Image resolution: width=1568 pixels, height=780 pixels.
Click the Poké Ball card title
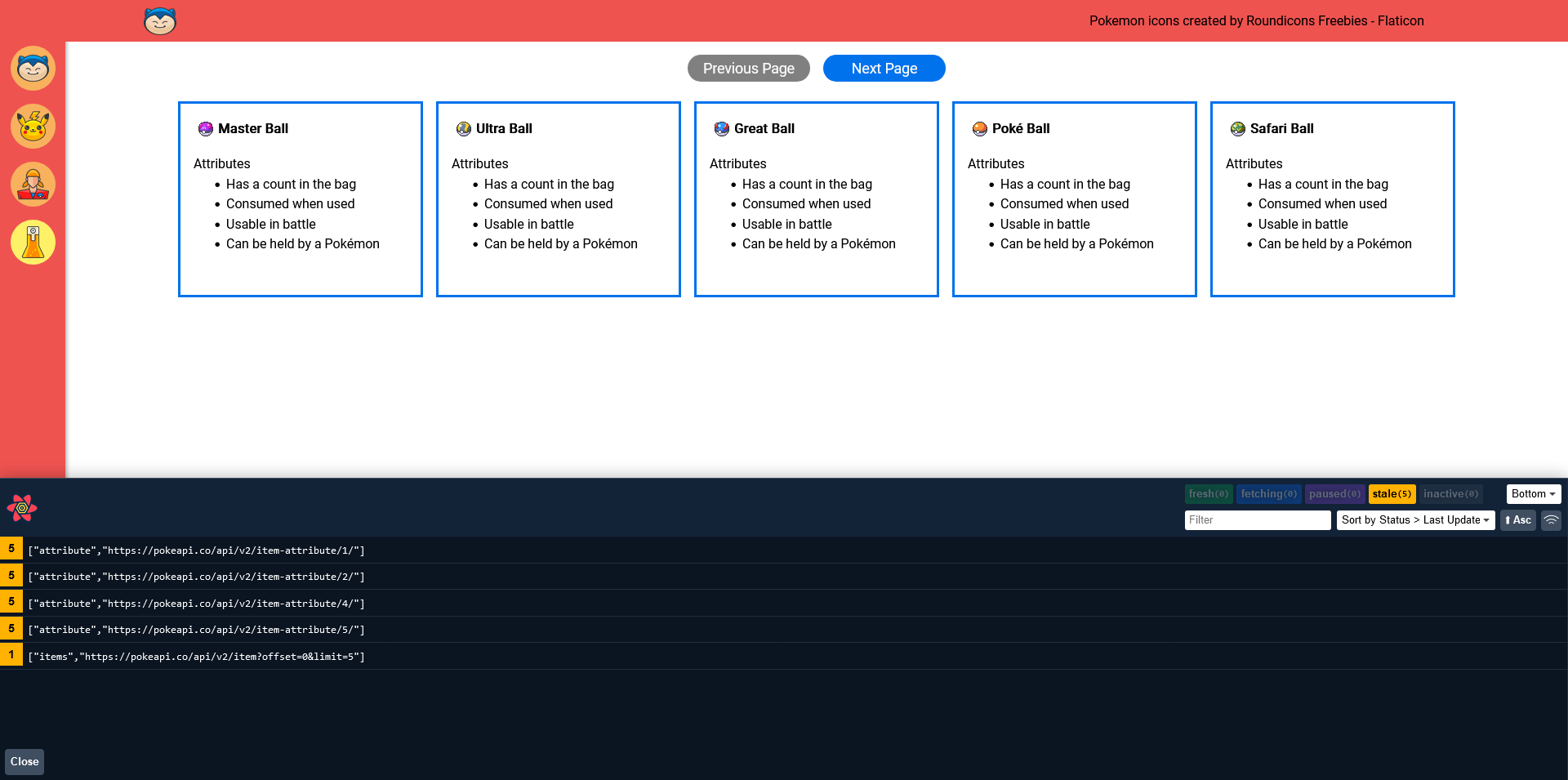pos(1021,129)
